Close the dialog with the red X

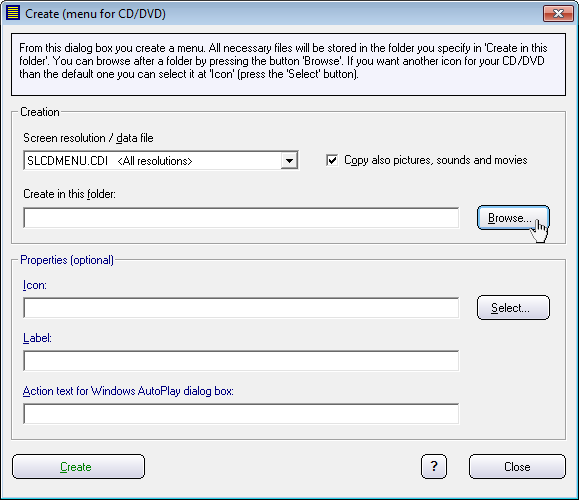558,13
